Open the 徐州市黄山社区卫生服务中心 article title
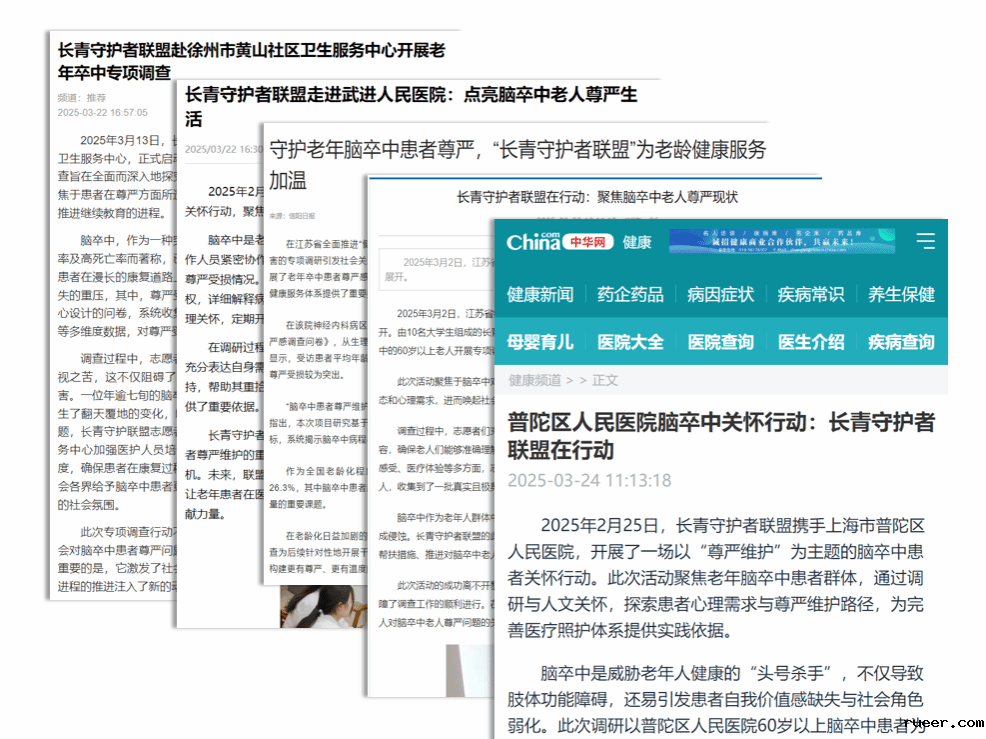The width and height of the screenshot is (986, 739). [x=250, y=60]
